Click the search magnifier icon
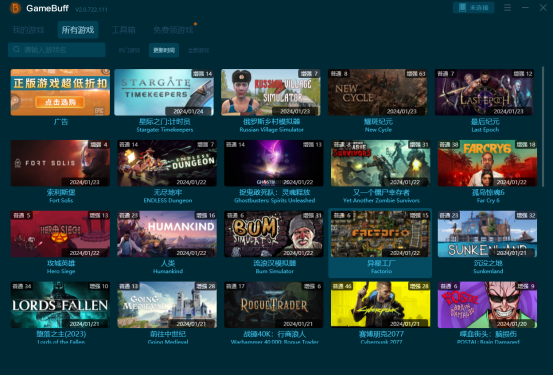This screenshot has height=376, width=553. click(x=16, y=49)
